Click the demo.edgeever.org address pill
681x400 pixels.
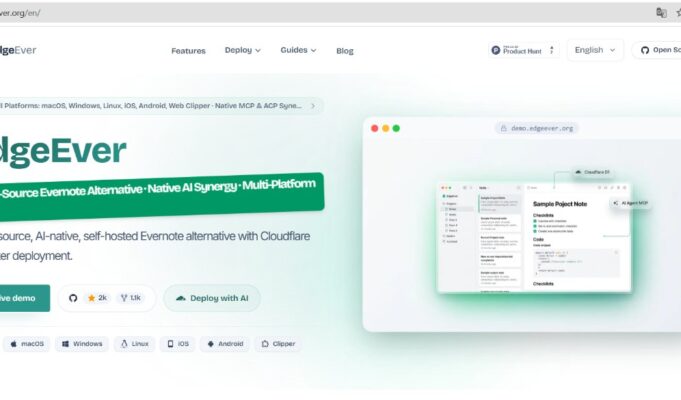[x=537, y=128]
